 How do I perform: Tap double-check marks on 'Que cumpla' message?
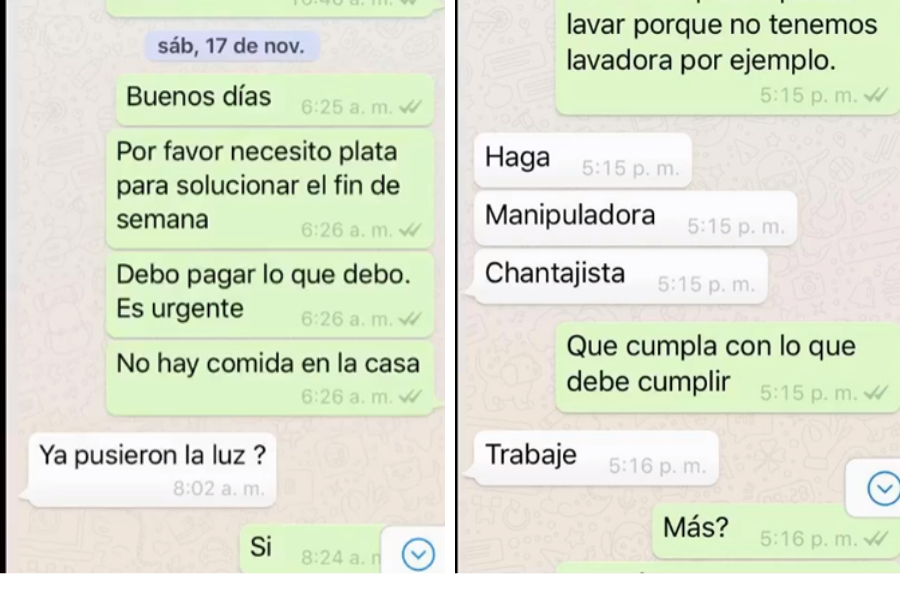click(x=876, y=393)
